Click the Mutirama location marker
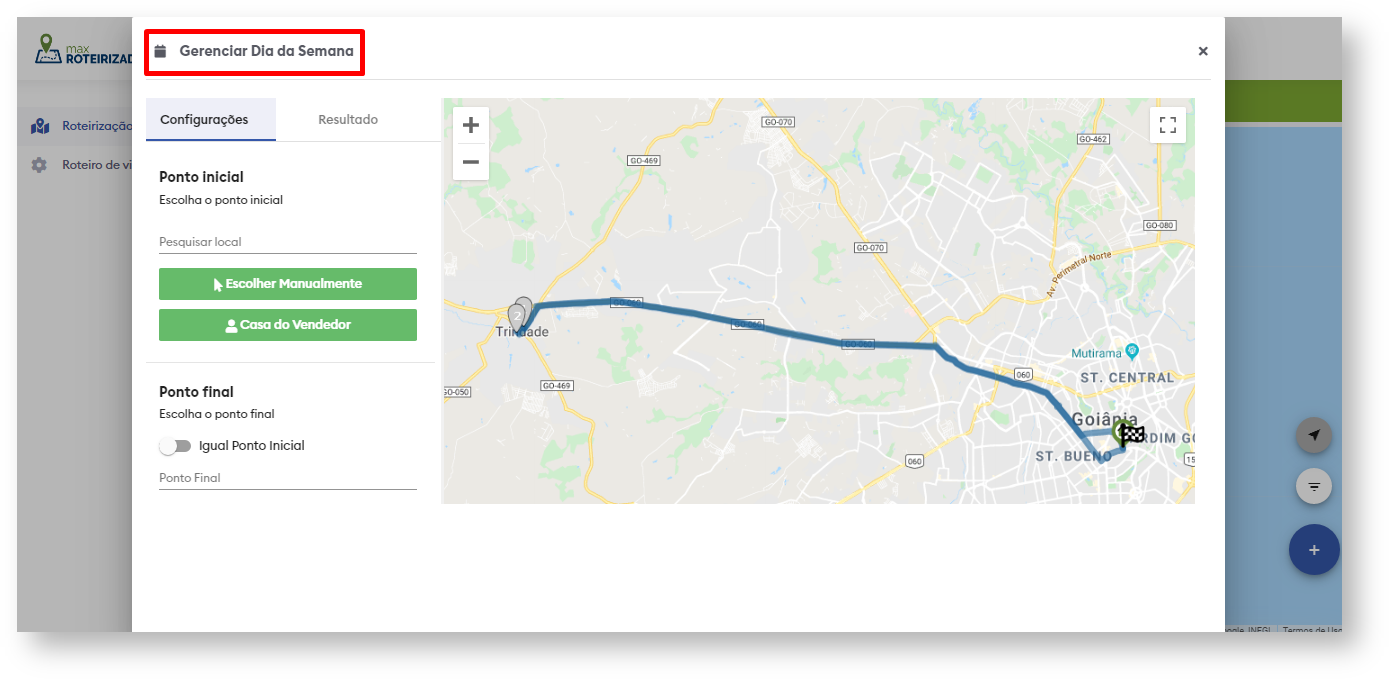Screen dimensions: 1390x680 point(1132,351)
